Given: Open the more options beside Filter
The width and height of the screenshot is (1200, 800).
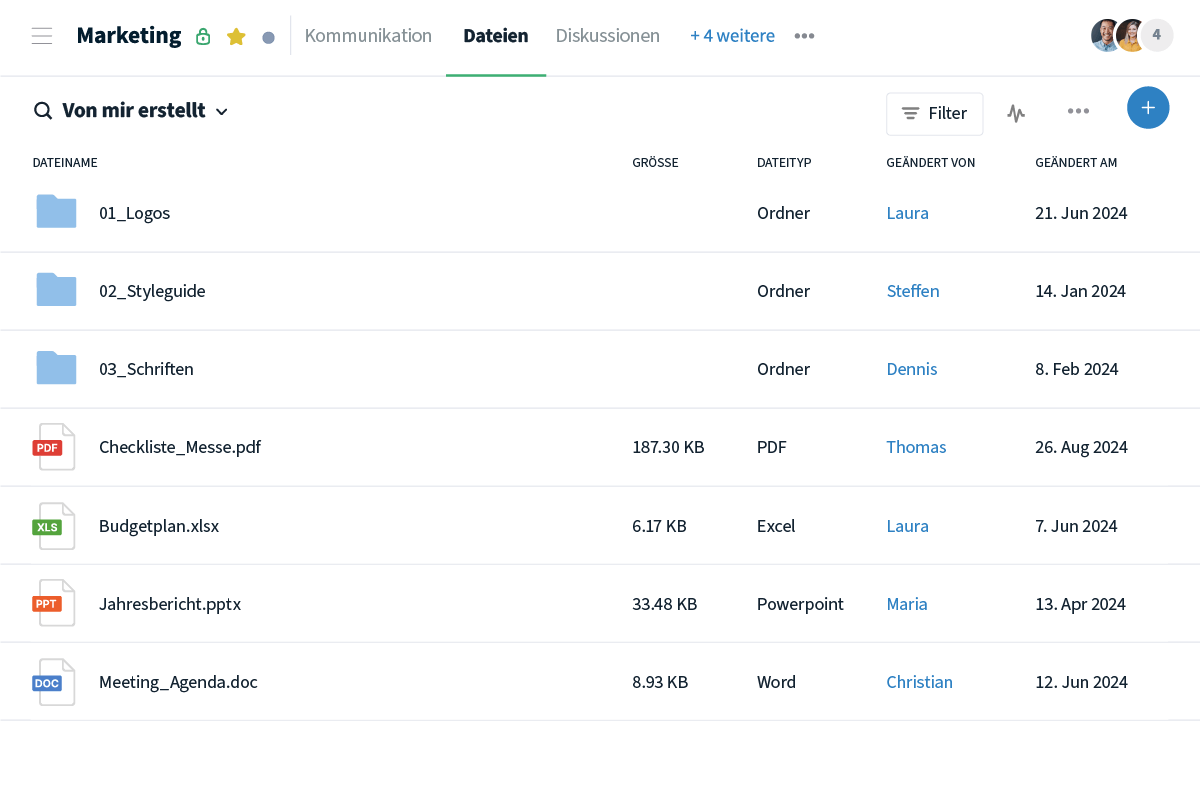Looking at the screenshot, I should tap(1078, 111).
